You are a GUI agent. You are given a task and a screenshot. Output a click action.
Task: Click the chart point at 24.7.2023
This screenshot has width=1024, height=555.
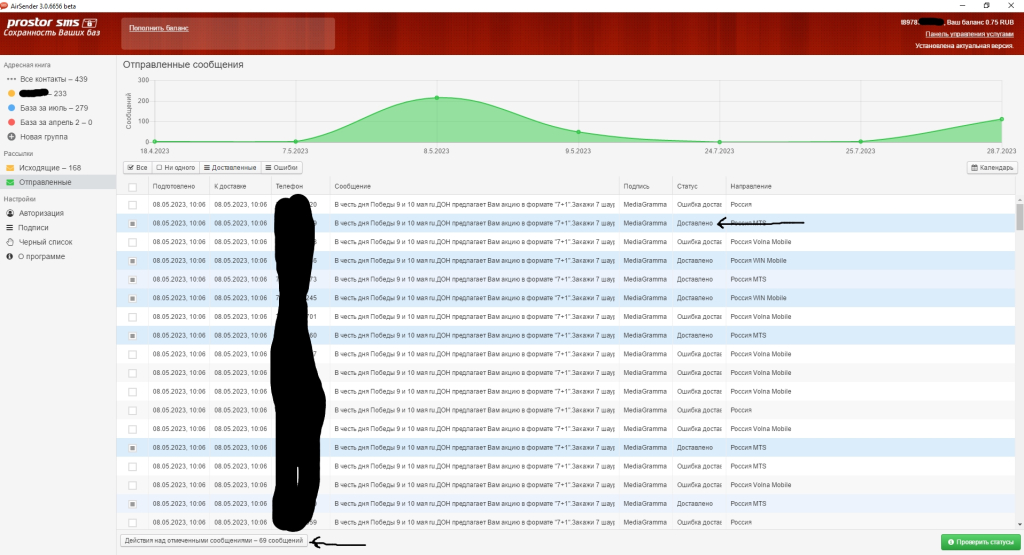tap(720, 142)
